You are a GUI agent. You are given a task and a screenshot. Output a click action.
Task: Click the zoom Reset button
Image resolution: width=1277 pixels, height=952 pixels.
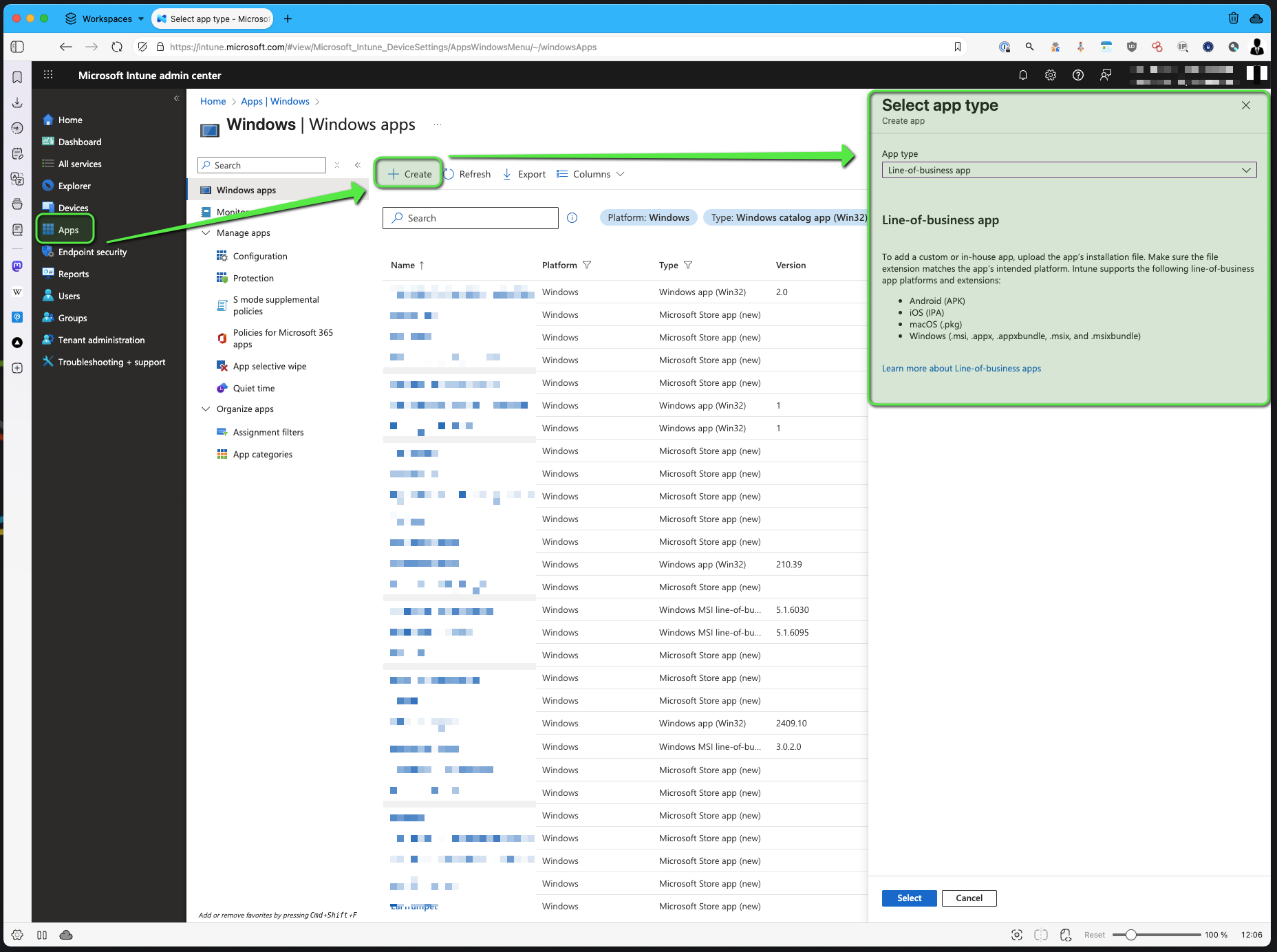click(x=1095, y=935)
